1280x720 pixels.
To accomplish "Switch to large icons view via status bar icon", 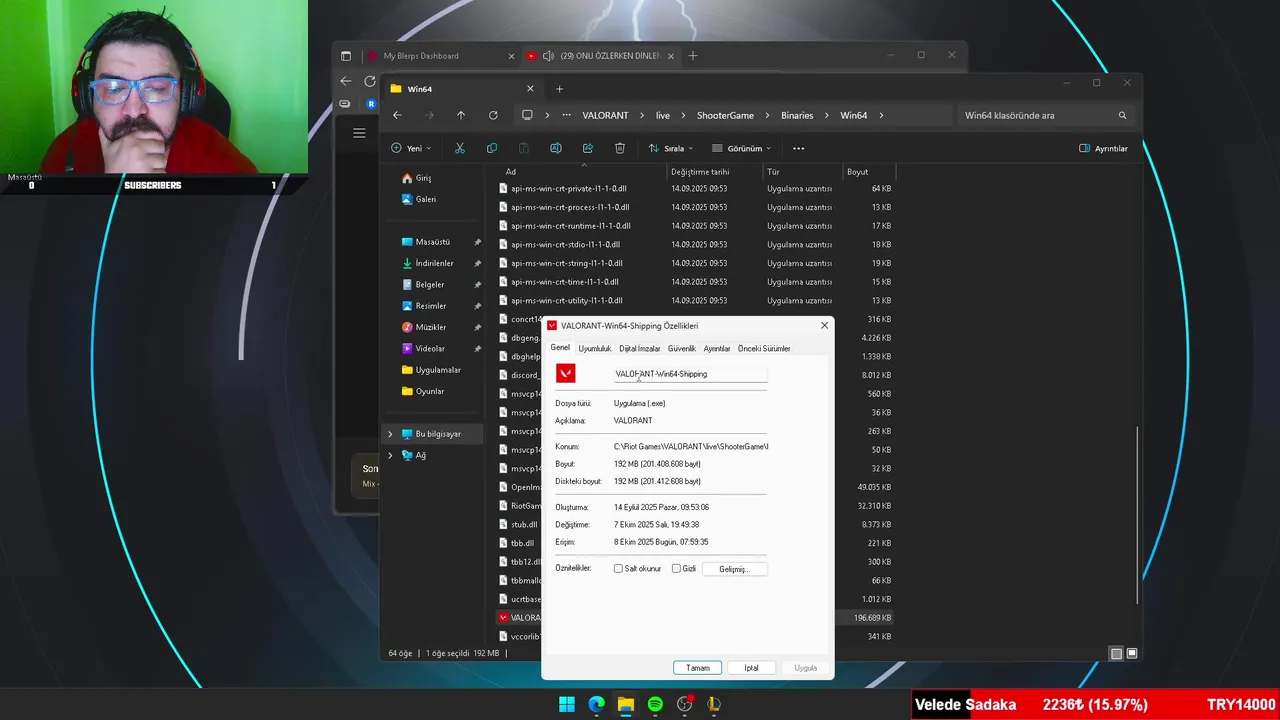I will tap(1132, 653).
